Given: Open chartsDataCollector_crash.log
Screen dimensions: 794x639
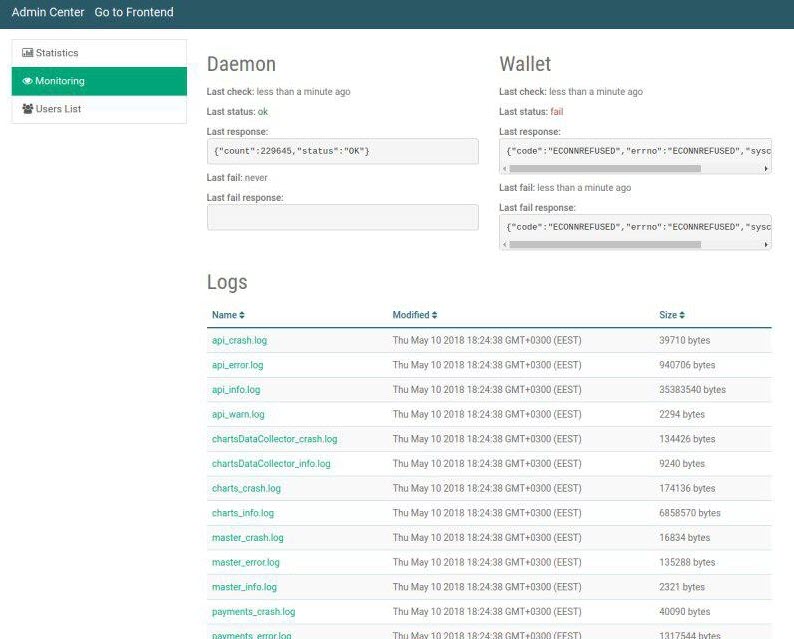Looking at the screenshot, I should [274, 439].
